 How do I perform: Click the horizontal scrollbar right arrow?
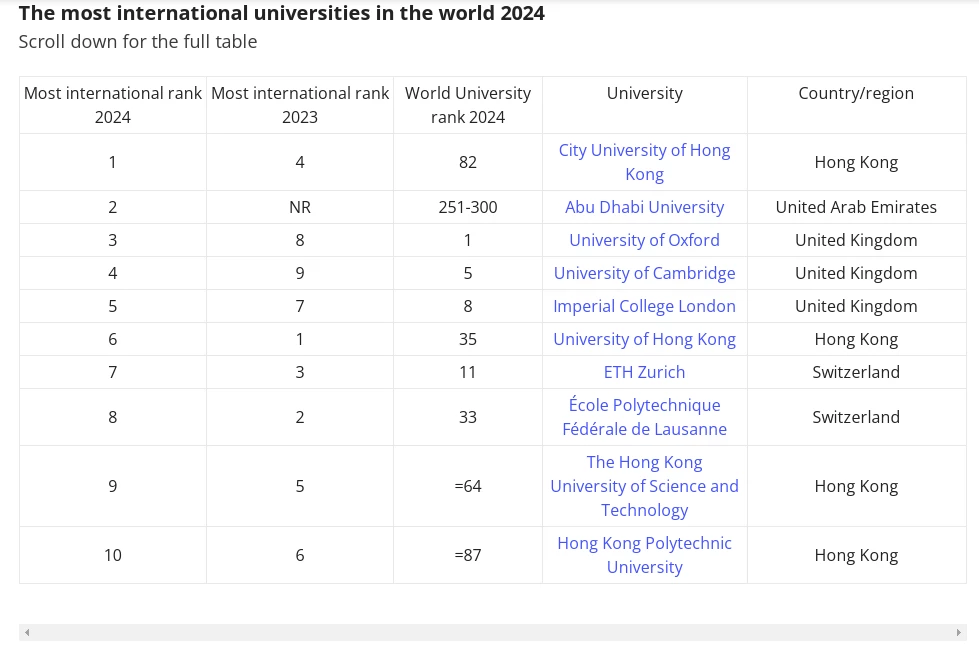click(x=958, y=633)
